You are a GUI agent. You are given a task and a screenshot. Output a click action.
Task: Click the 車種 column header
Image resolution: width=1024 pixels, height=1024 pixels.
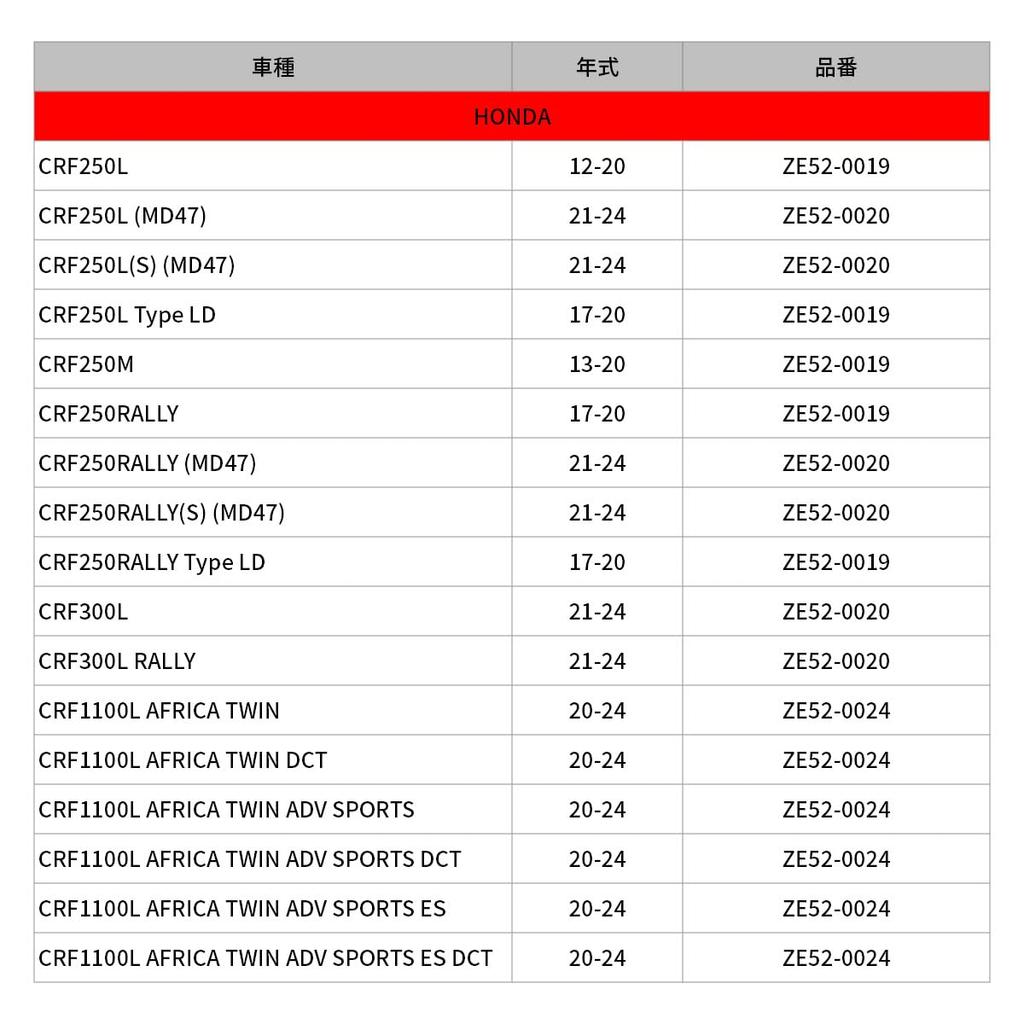(273, 67)
